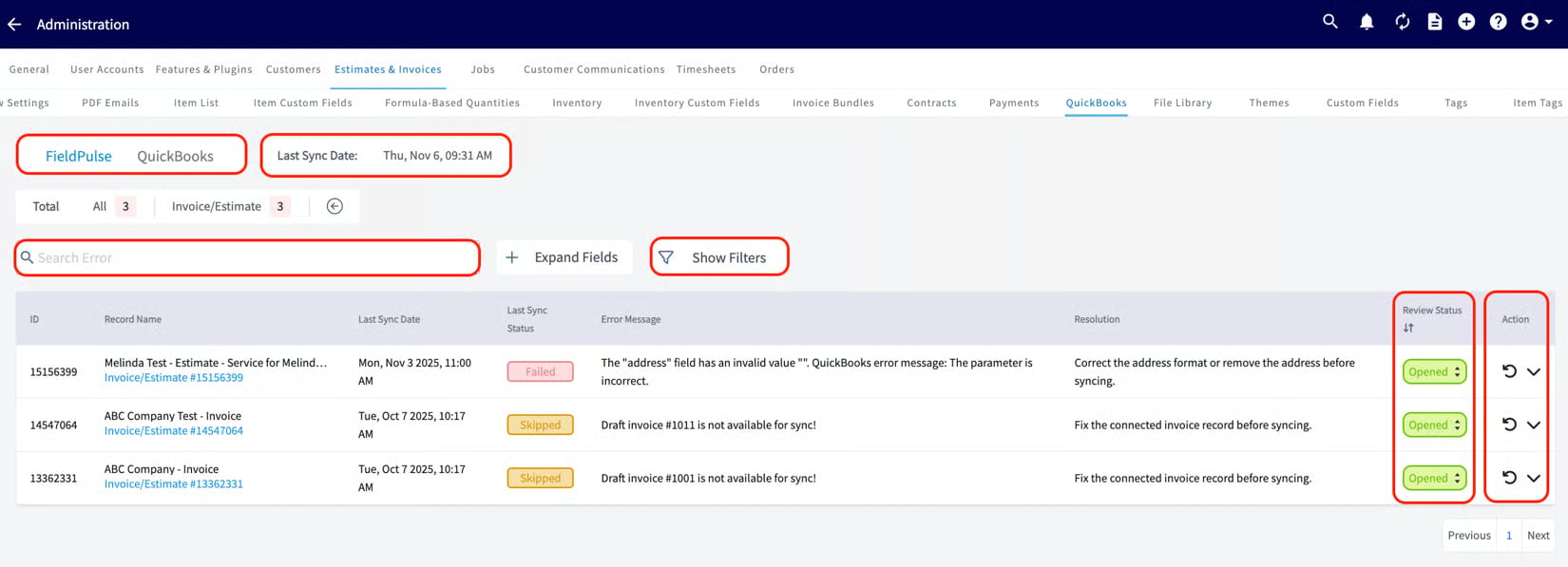Retry sync for record 14547064
Screen dimensions: 1568x567
click(1509, 425)
